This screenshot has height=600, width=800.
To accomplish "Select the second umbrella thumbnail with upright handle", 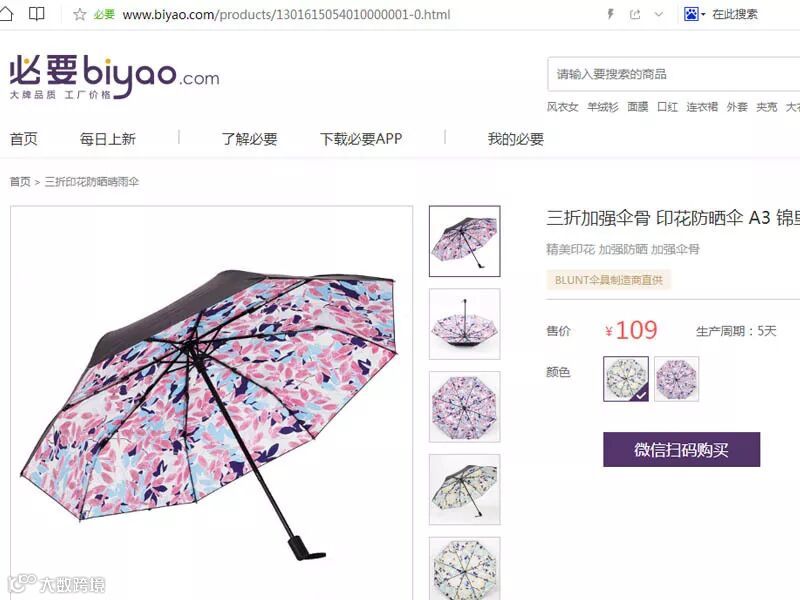I will pyautogui.click(x=465, y=324).
